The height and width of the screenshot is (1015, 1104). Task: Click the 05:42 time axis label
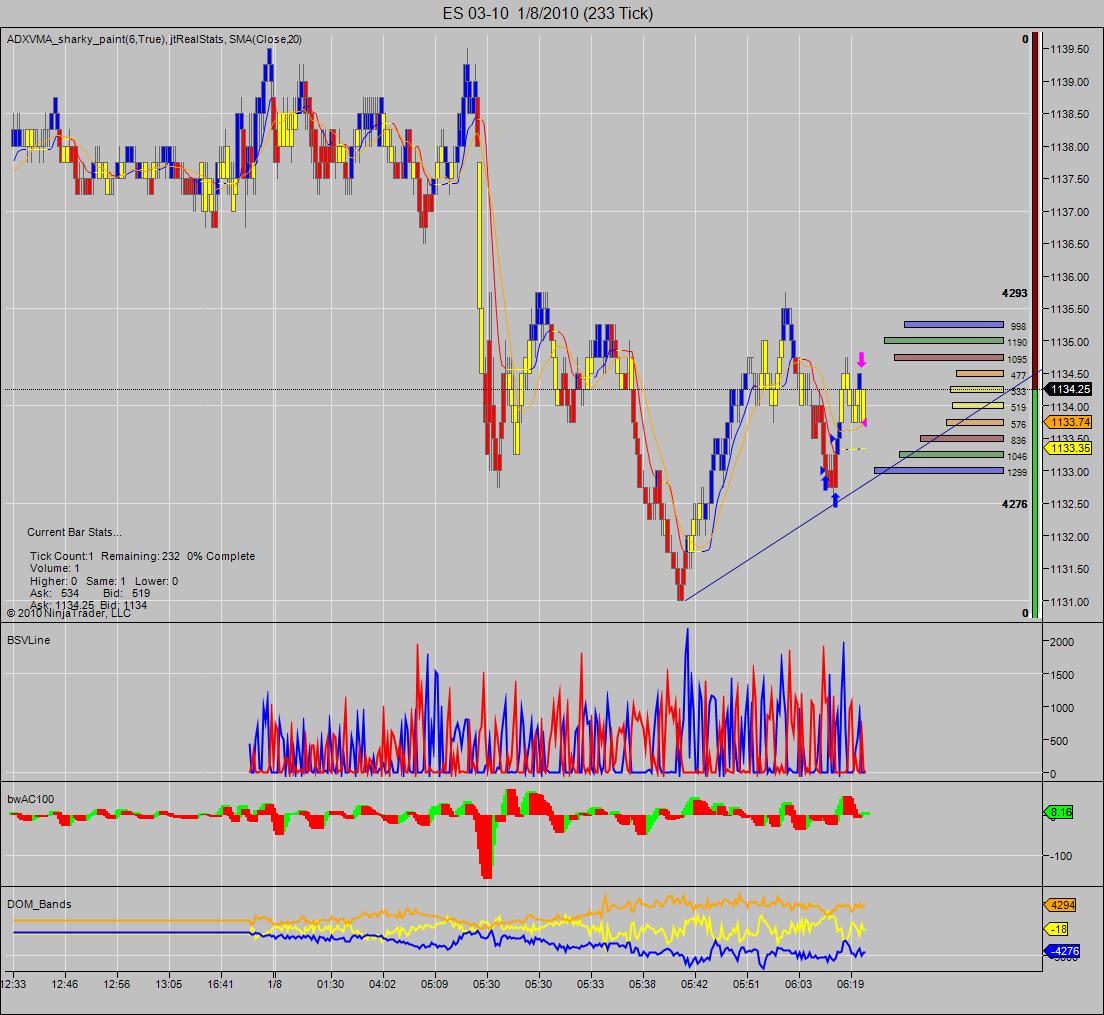tap(694, 984)
